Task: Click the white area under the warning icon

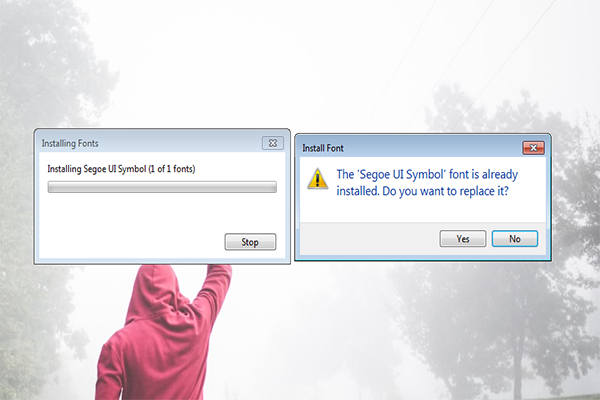Action: (x=318, y=207)
